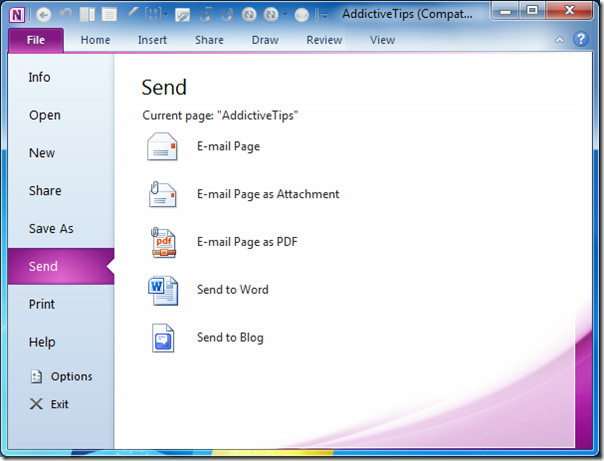The width and height of the screenshot is (604, 461).
Task: Select Send in the backstage menu
Action: click(61, 266)
